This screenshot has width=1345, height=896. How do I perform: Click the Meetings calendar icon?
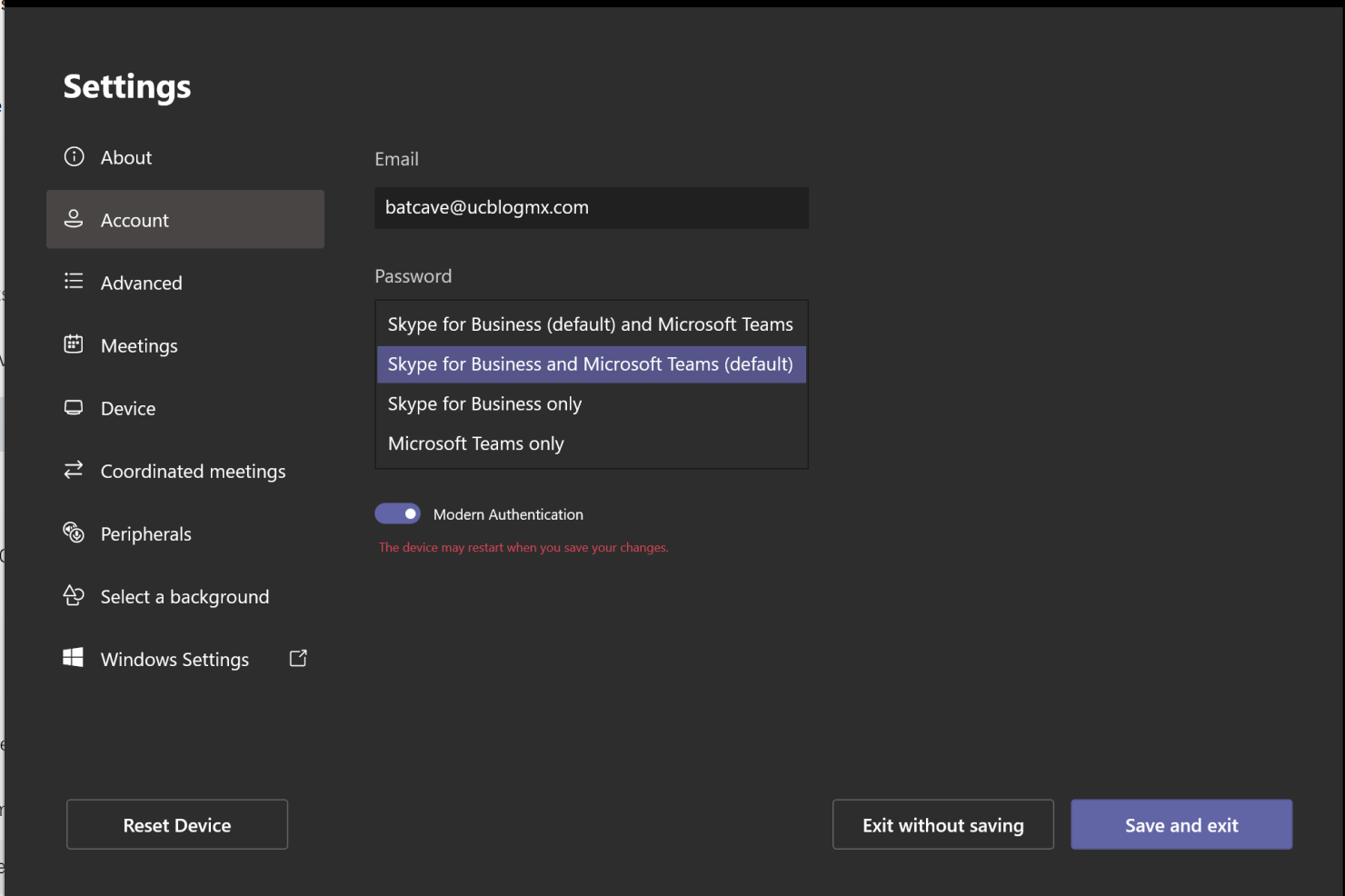(x=74, y=344)
